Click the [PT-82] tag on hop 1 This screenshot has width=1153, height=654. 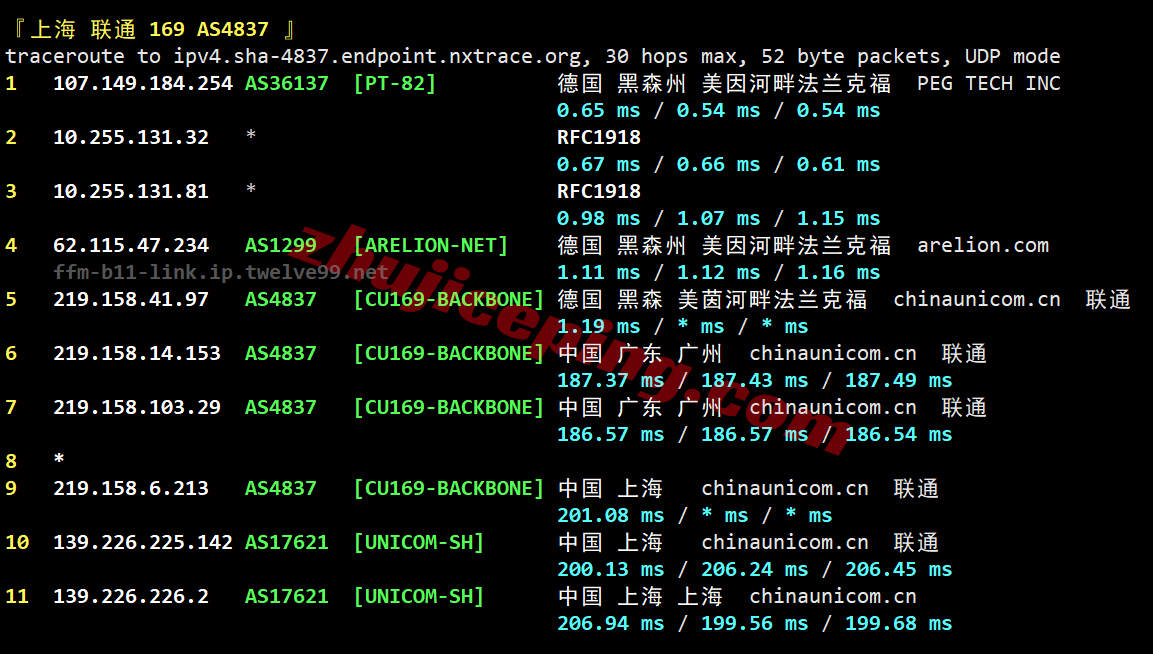click(x=396, y=83)
